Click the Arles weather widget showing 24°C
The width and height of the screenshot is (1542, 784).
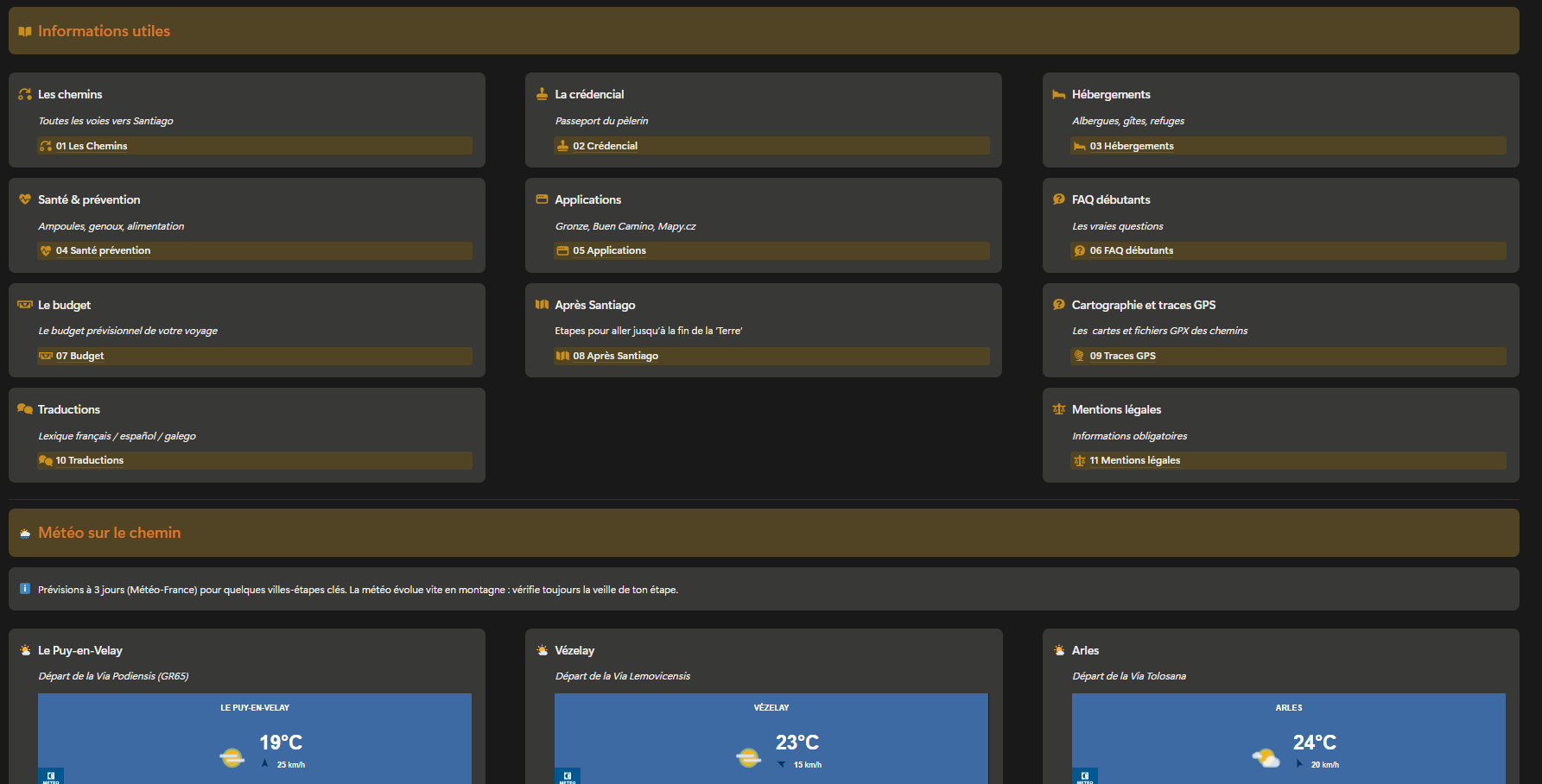click(1289, 739)
